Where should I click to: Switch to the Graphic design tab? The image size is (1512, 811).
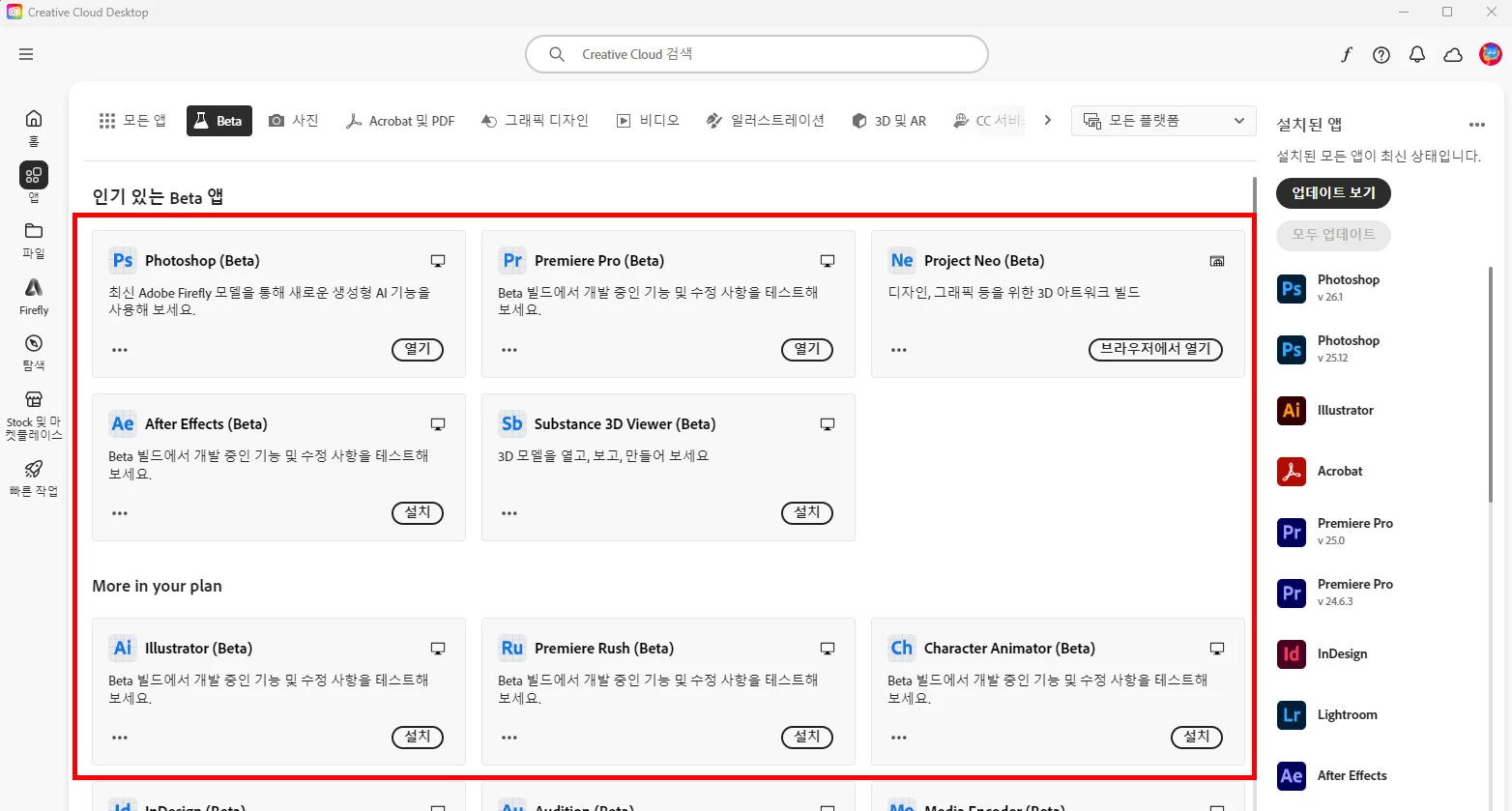click(x=536, y=121)
